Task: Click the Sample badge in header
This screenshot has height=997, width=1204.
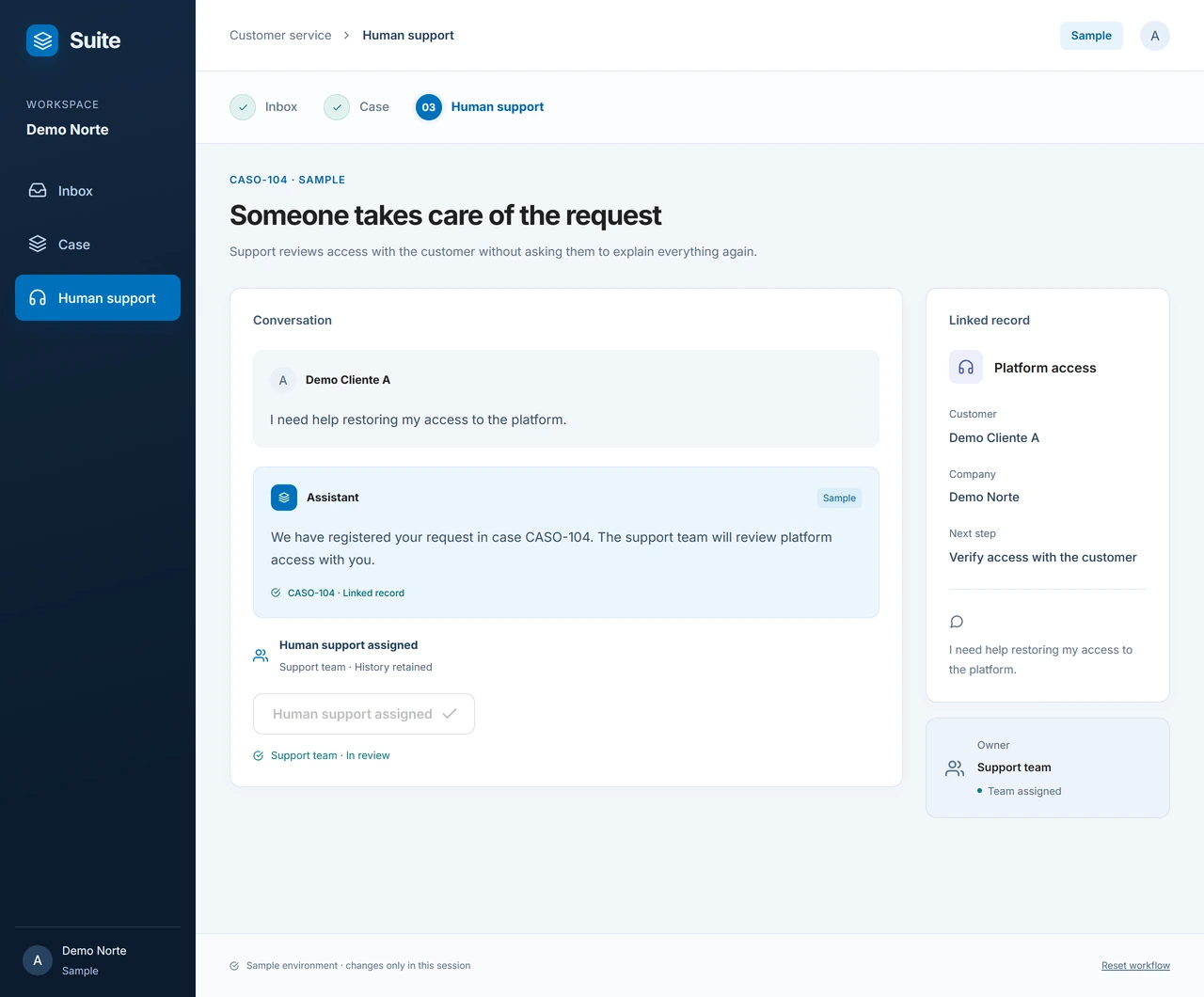Action: (1091, 36)
